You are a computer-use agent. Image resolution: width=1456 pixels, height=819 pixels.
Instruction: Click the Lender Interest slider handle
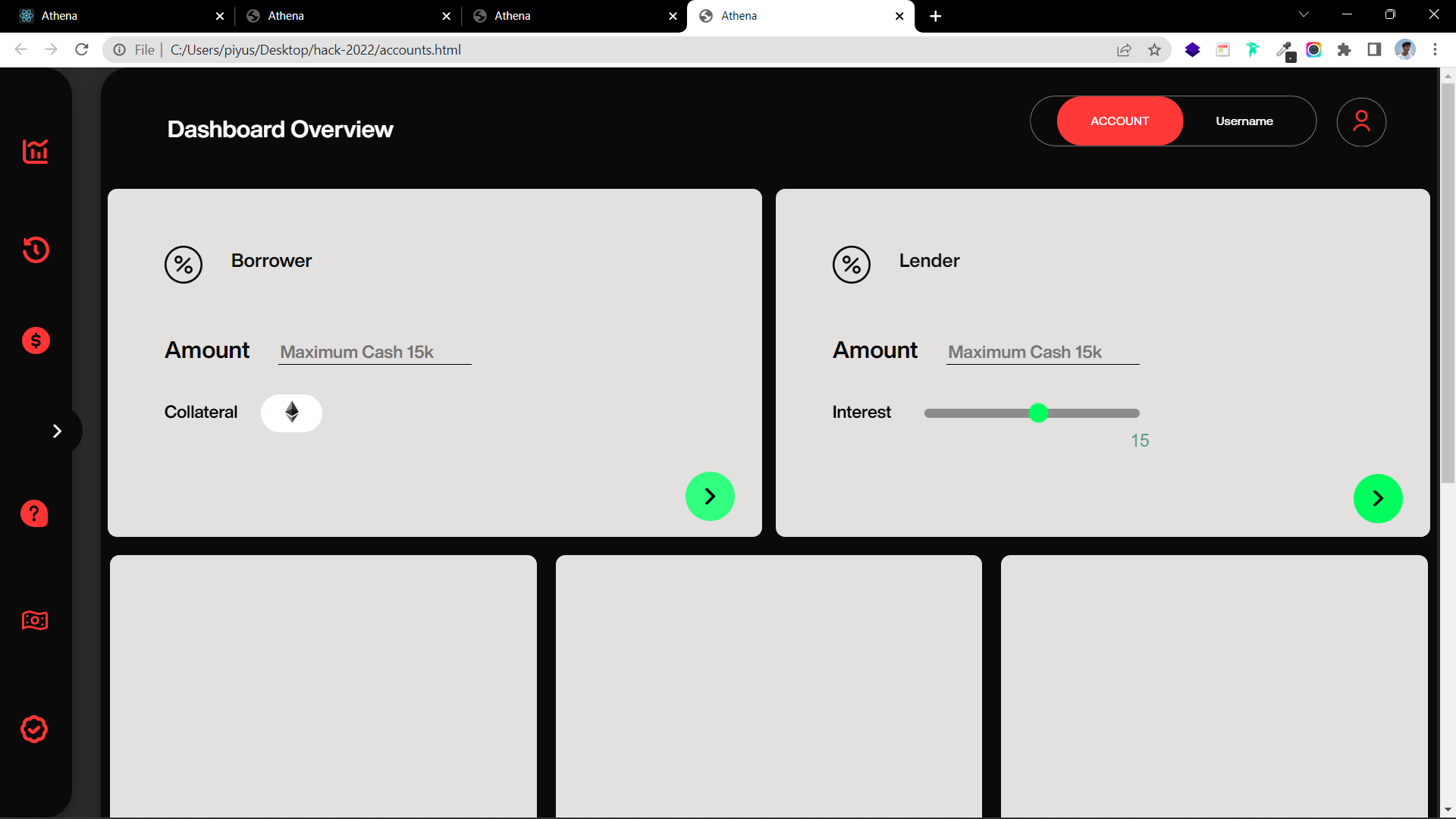pos(1039,413)
